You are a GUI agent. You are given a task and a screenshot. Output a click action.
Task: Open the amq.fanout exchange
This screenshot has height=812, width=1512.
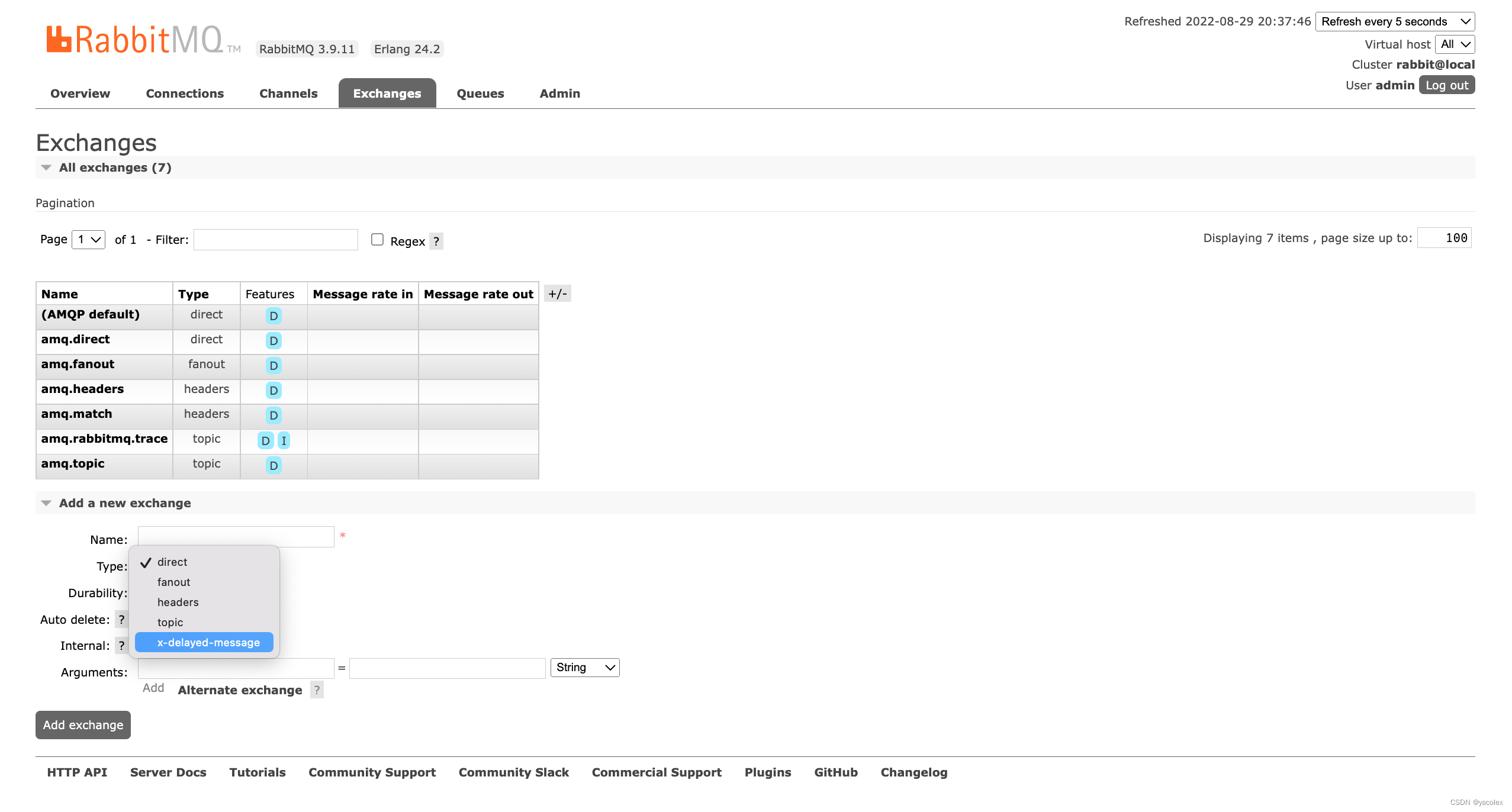coord(78,364)
